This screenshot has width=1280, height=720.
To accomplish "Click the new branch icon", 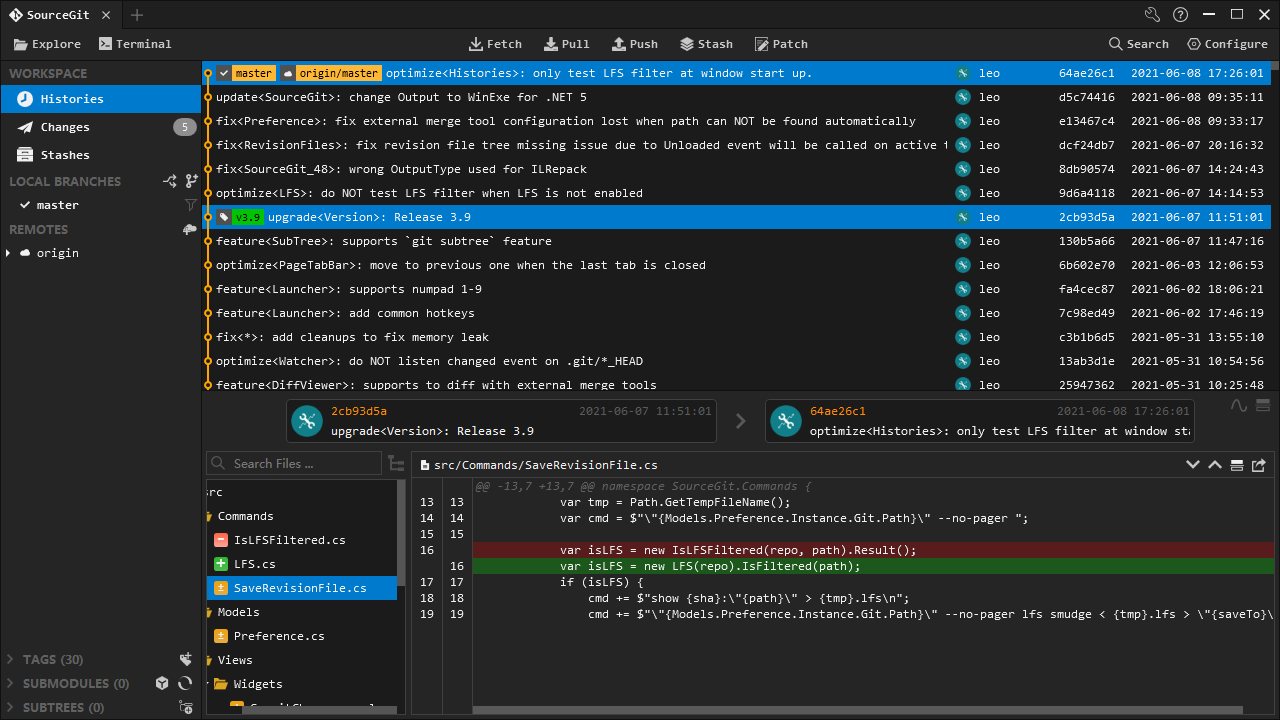I will coord(191,181).
